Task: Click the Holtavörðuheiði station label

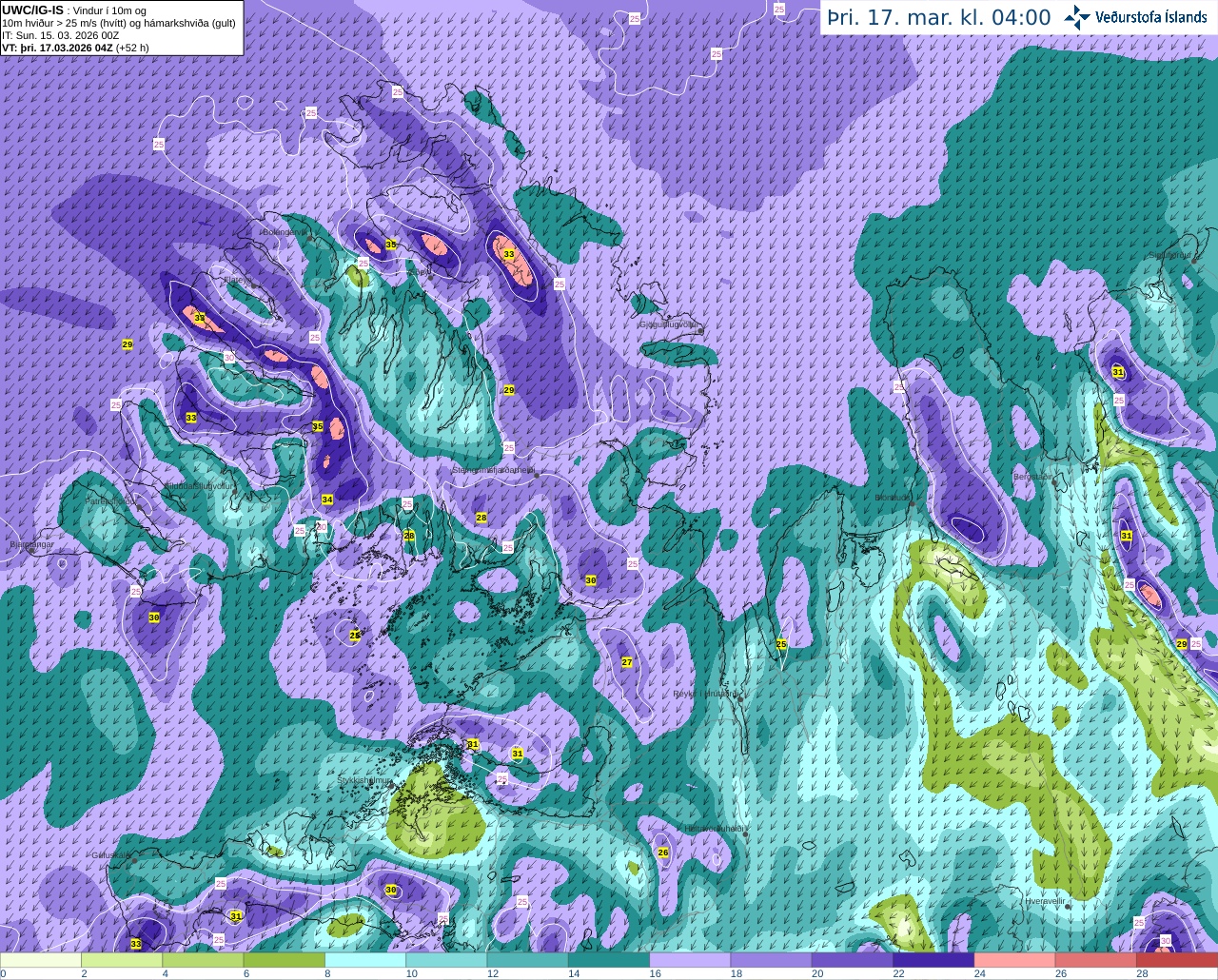Action: [x=713, y=829]
